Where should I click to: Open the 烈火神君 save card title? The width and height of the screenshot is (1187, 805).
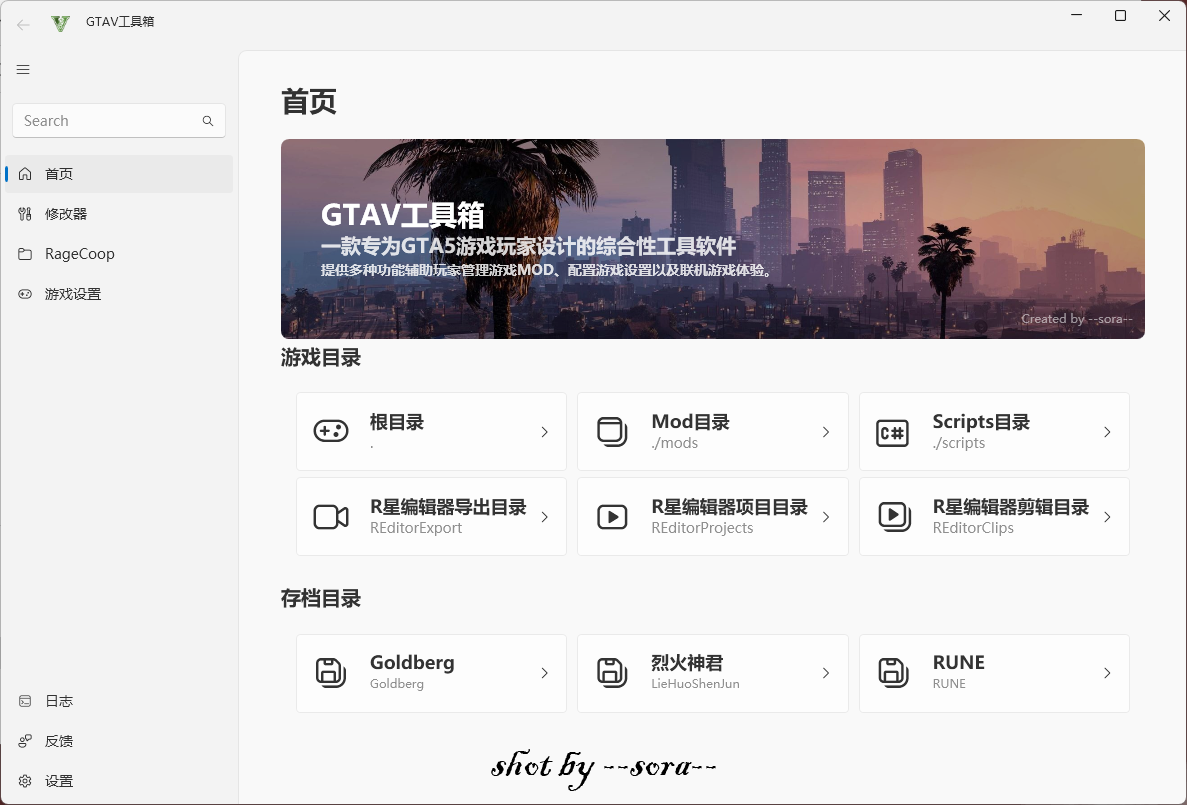point(687,663)
